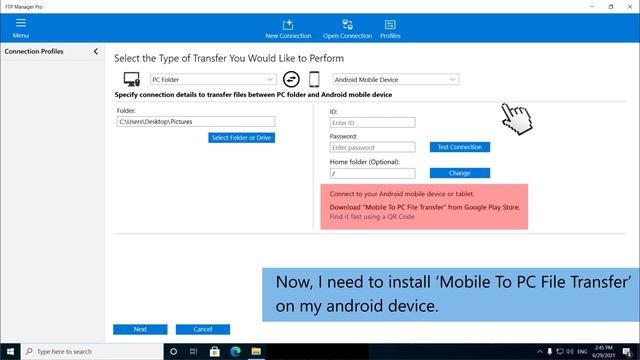
Task: Open Microsoft Store from taskbar
Action: 215,351
